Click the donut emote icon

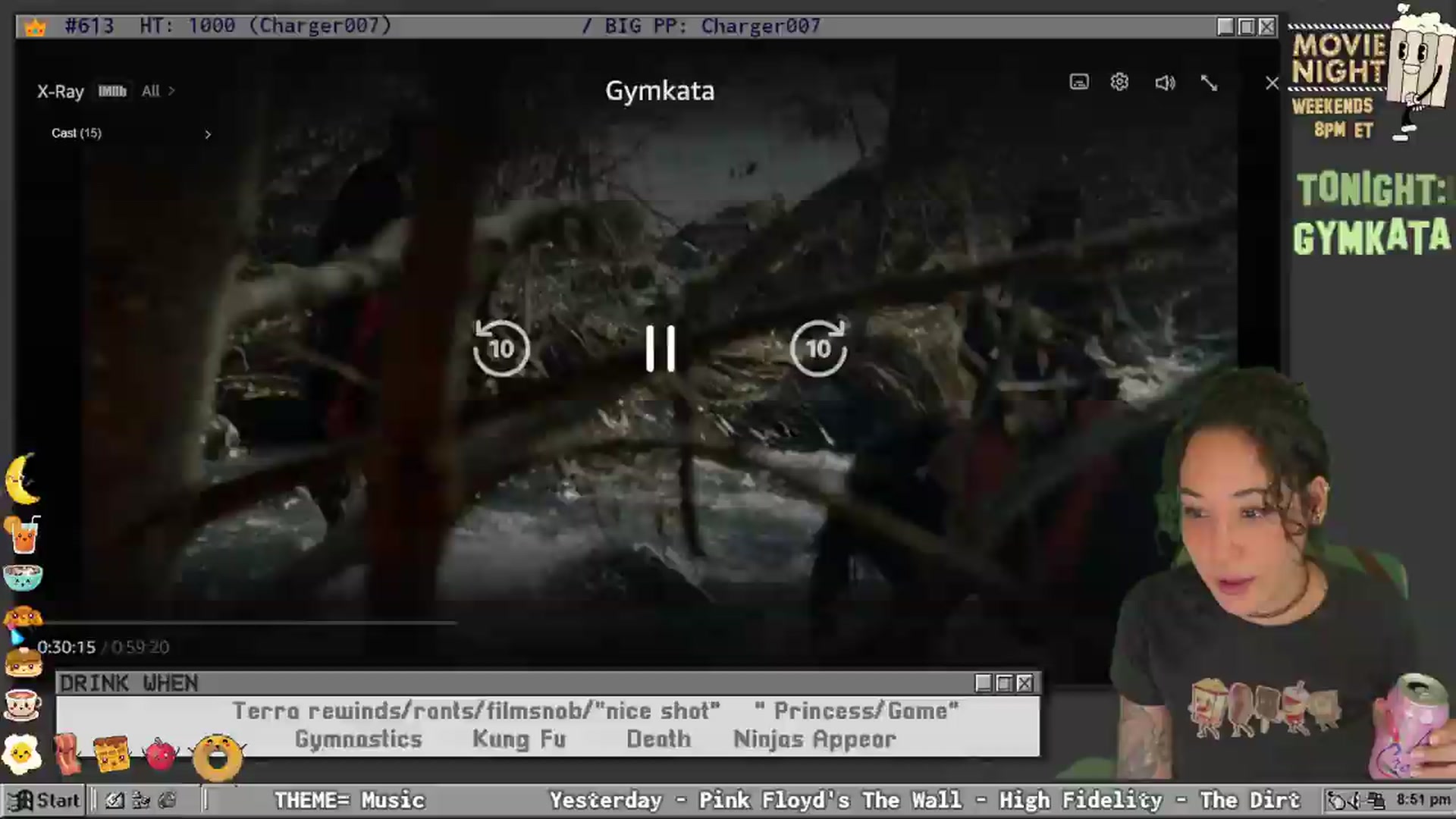[218, 757]
